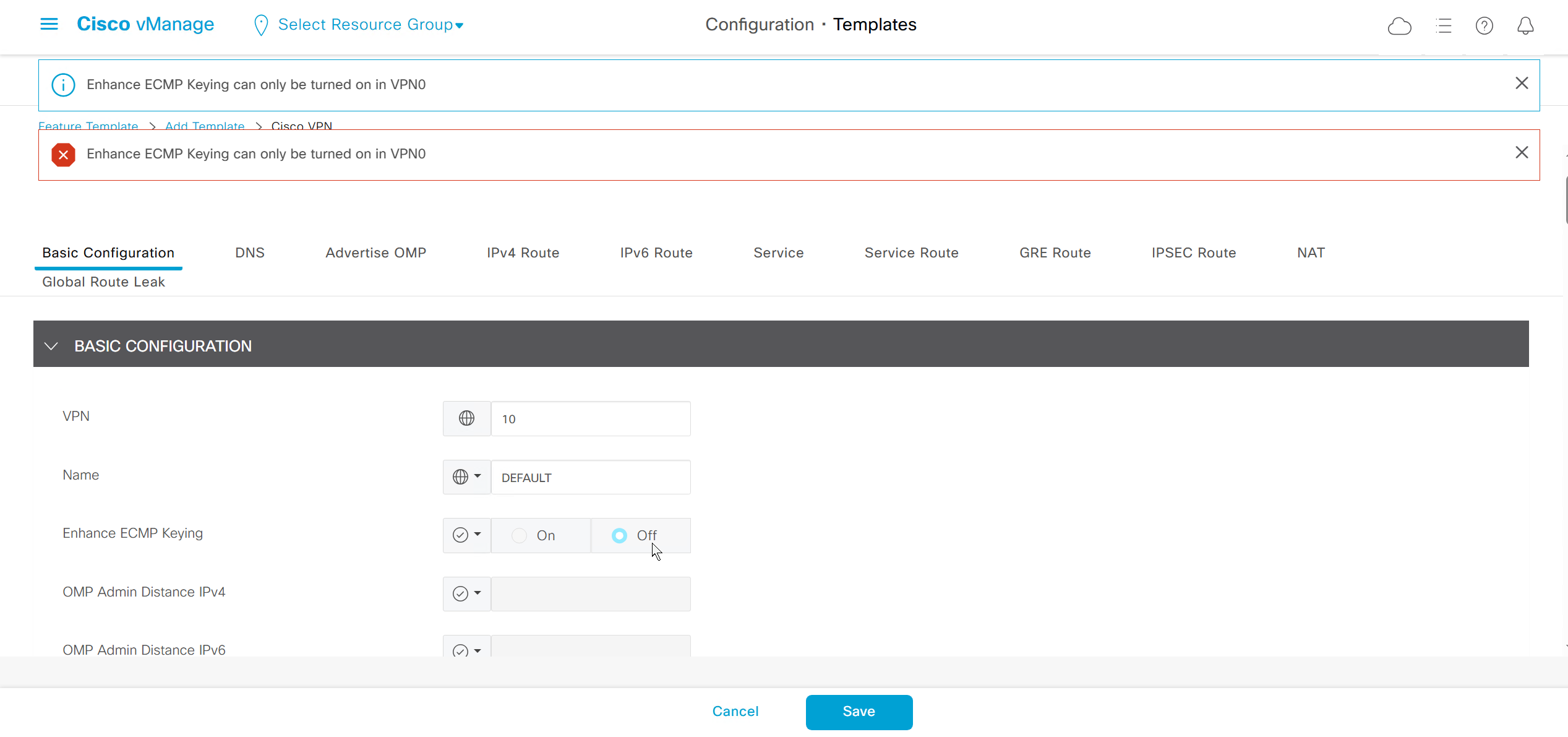Click the global globe icon beside VPN

(x=466, y=418)
